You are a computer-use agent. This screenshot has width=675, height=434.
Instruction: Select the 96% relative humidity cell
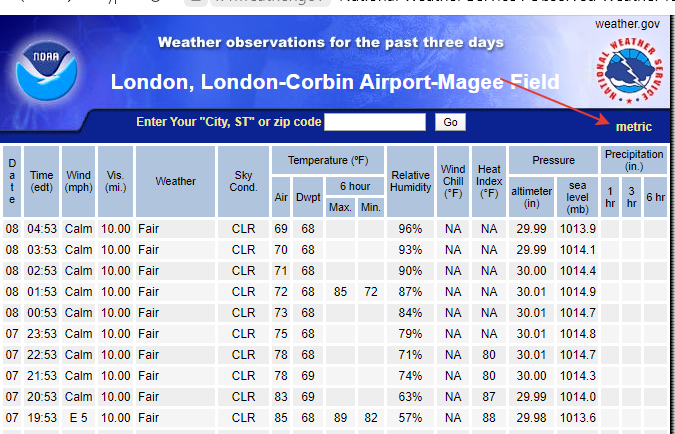tap(410, 228)
